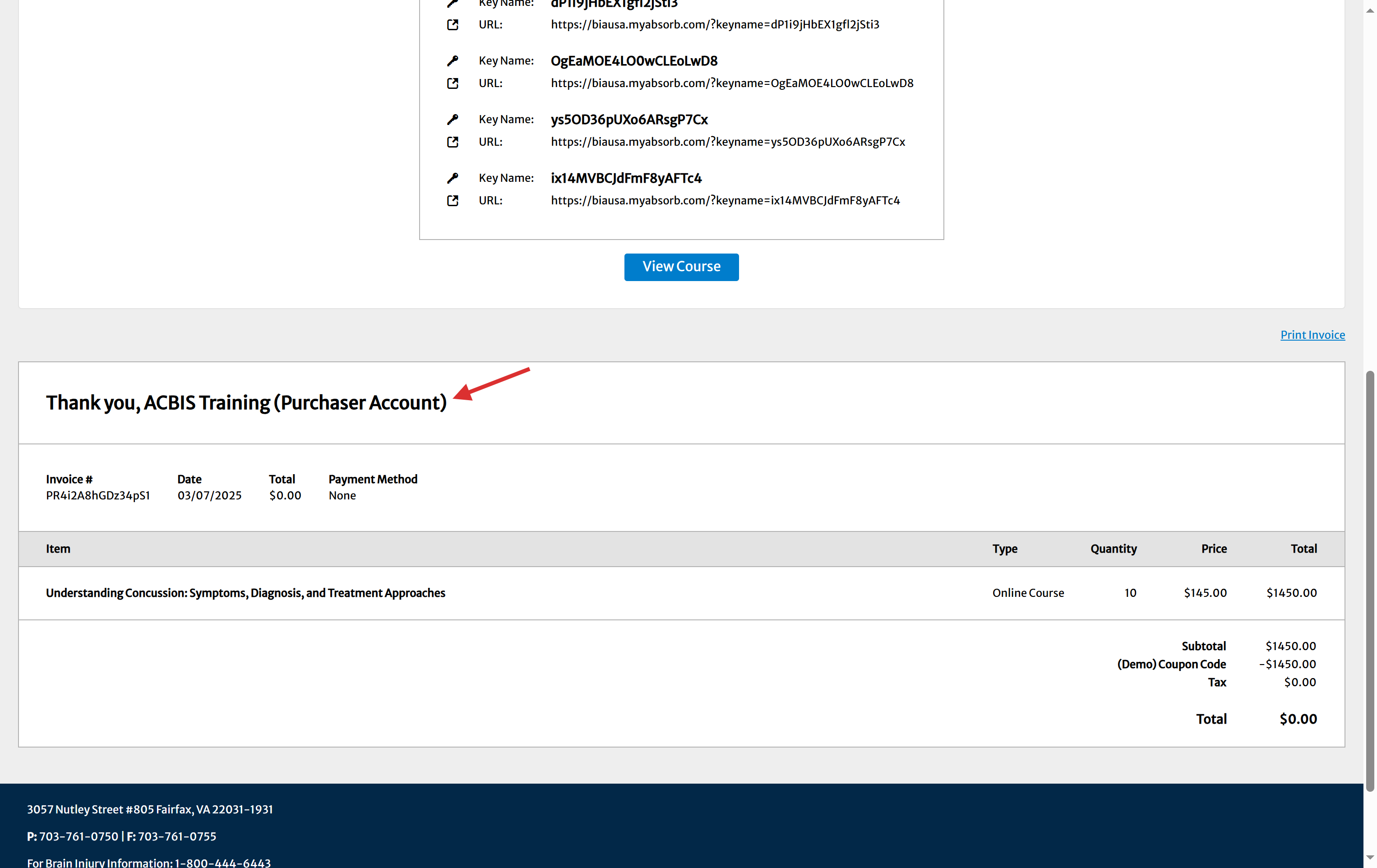Open URL ending keyname=ys5OD36pUXo6ARsgP7Cx
This screenshot has height=868, width=1377.
click(x=728, y=142)
